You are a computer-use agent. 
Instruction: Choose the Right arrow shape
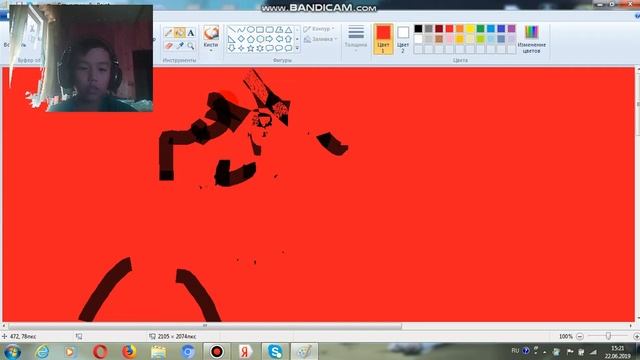click(x=269, y=39)
